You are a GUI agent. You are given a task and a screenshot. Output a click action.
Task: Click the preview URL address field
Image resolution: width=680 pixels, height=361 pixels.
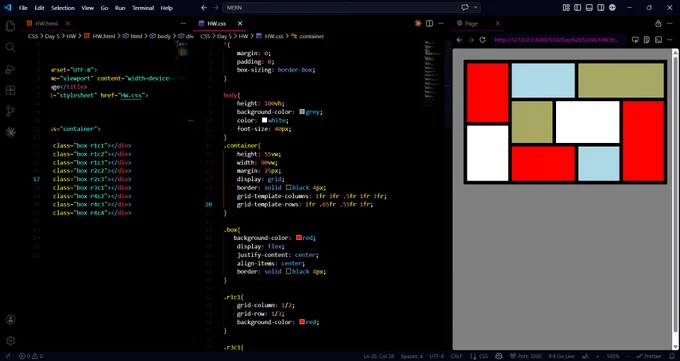pyautogui.click(x=557, y=40)
